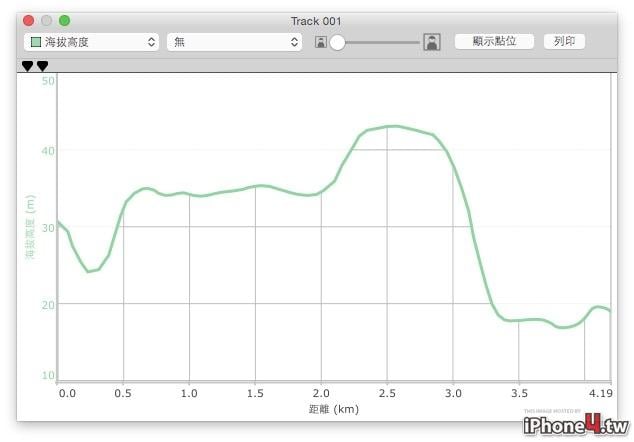Click the Track 001 window title
Viewport: 634px width, 442px height.
pyautogui.click(x=316, y=21)
